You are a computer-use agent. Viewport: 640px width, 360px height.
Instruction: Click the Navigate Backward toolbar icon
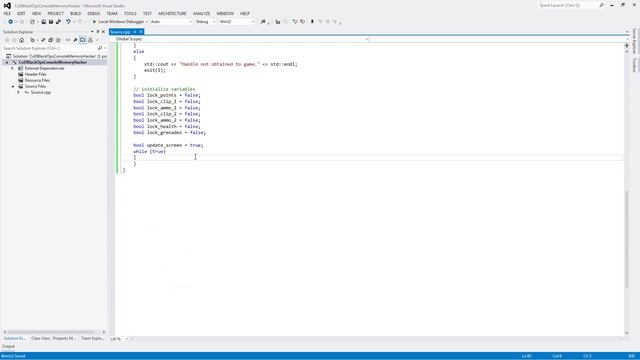[x=10, y=22]
